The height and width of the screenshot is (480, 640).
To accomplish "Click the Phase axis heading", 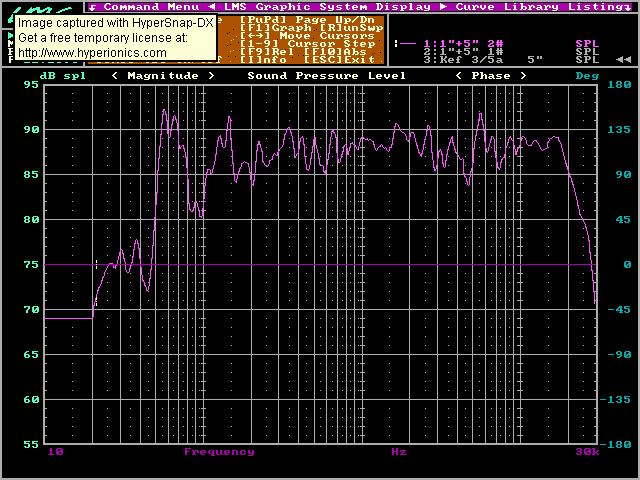I will (x=491, y=76).
